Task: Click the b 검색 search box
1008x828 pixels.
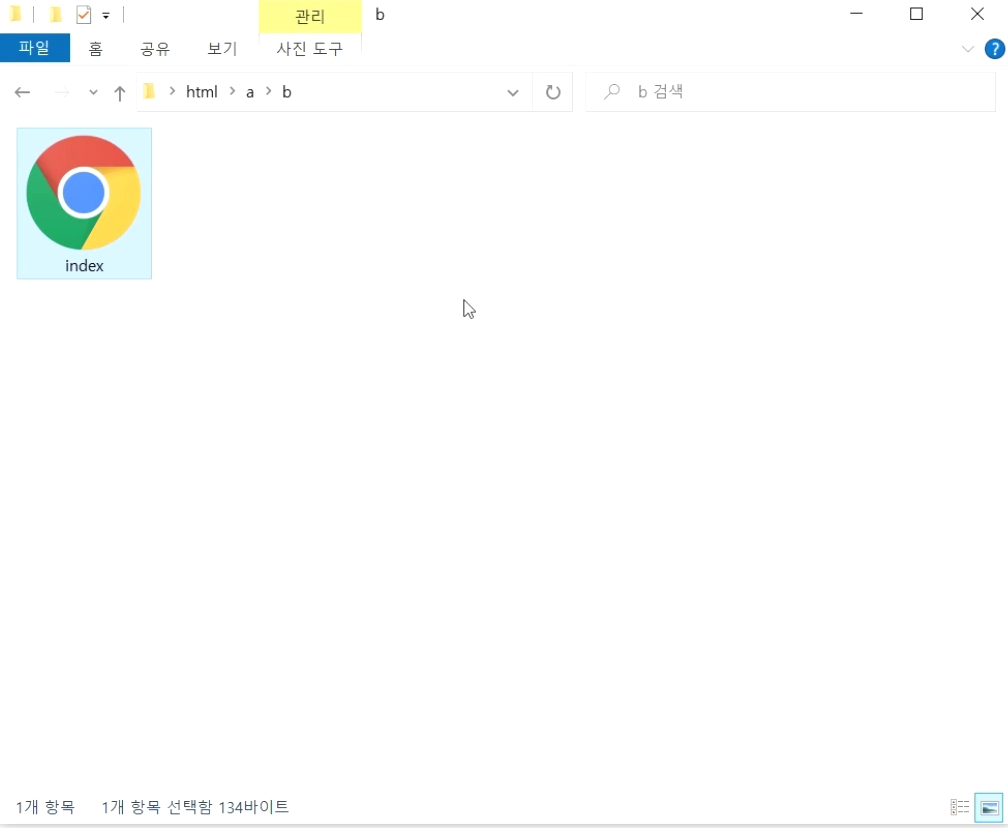Action: click(x=791, y=92)
